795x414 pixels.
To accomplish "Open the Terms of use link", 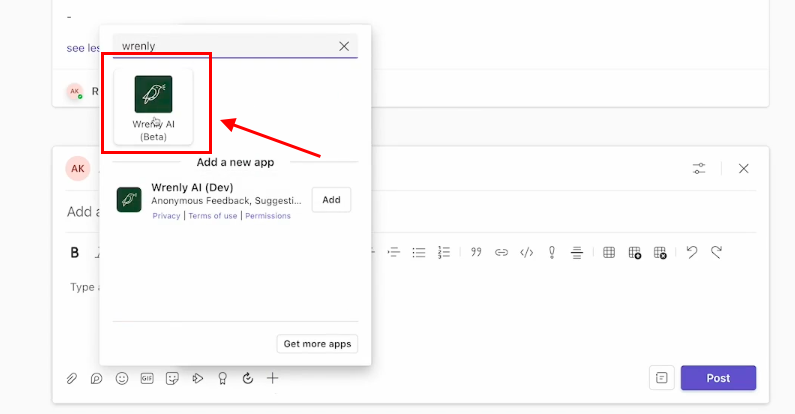I will click(212, 216).
